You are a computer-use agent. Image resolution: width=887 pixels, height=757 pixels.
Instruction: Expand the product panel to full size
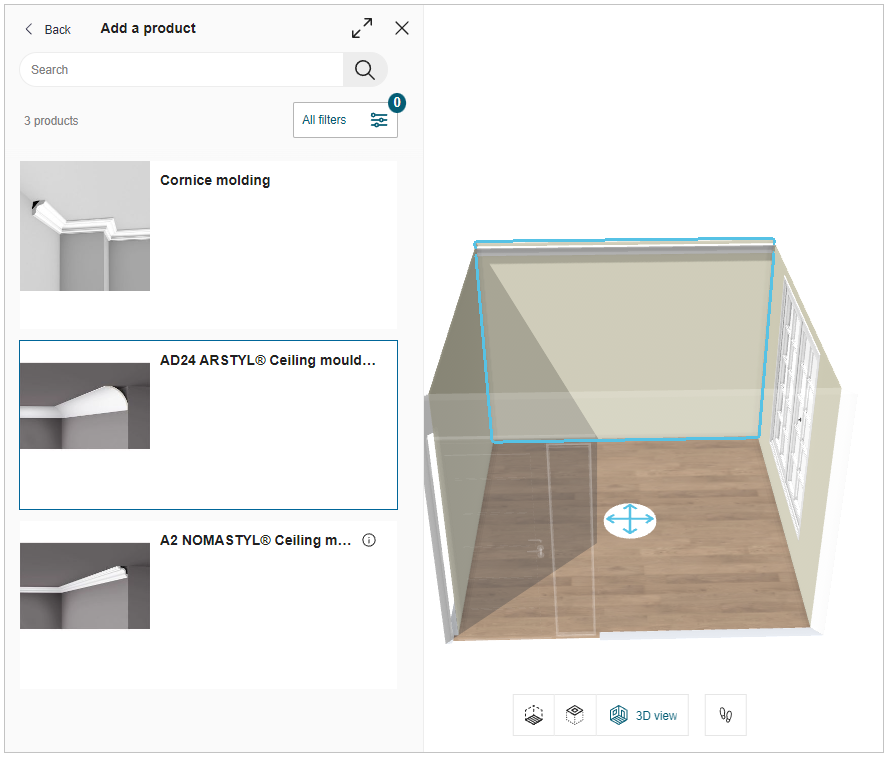click(x=362, y=28)
